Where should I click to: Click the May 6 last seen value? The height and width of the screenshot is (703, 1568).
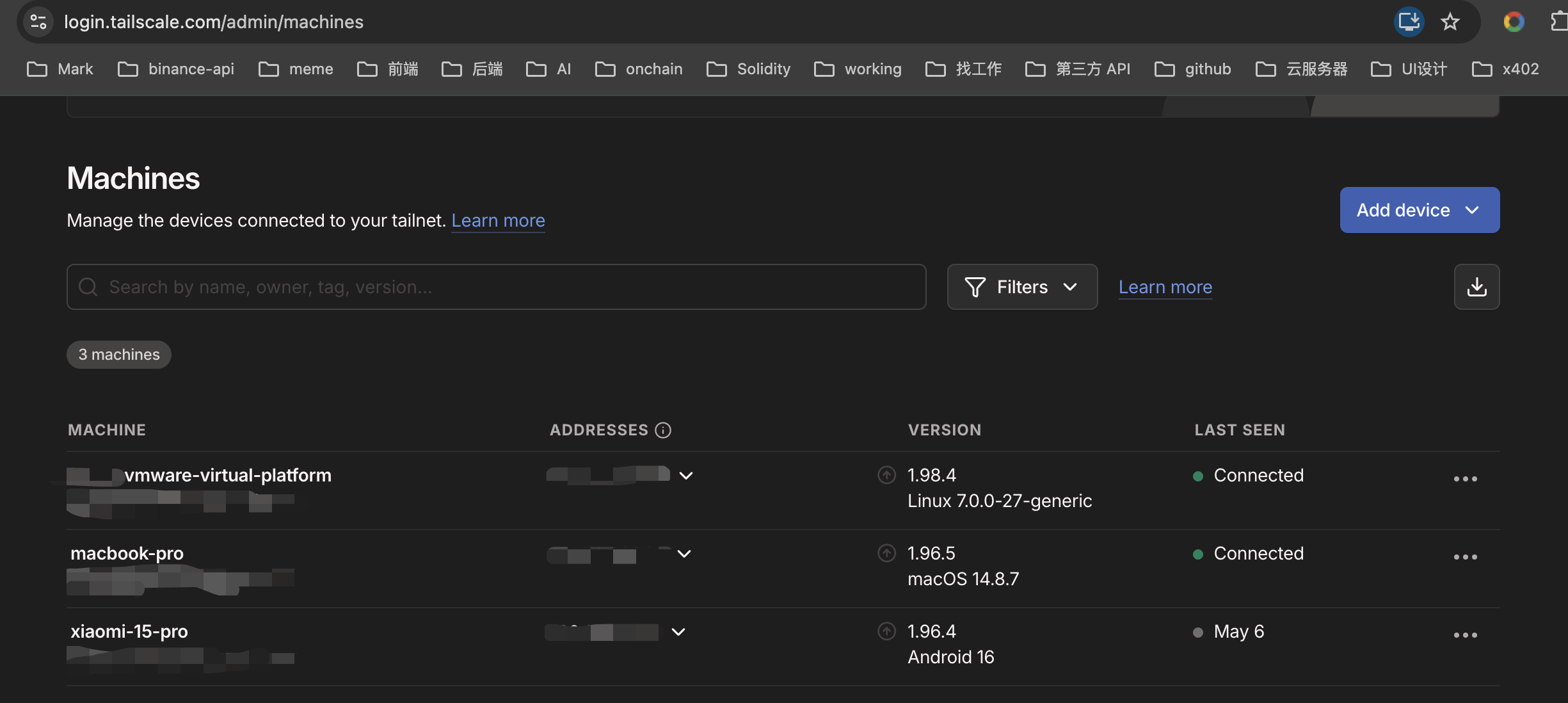(1239, 631)
